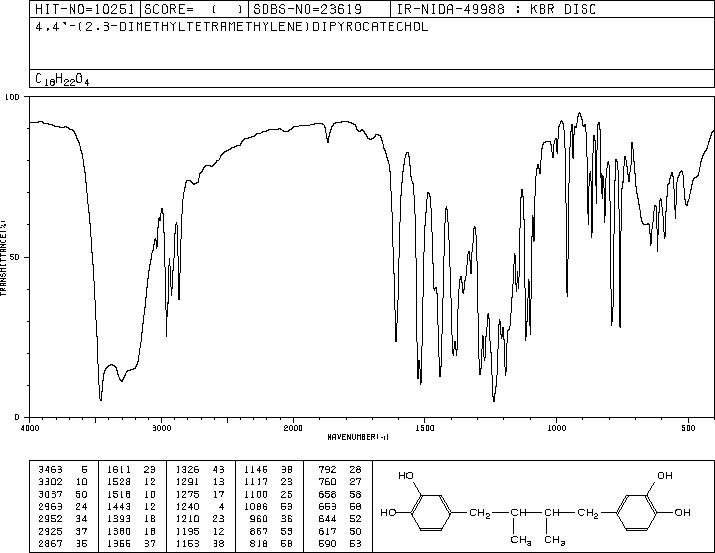Click transmittance value 43 beside 1326
Image resolution: width=715 pixels, height=553 pixels.
[x=219, y=470]
